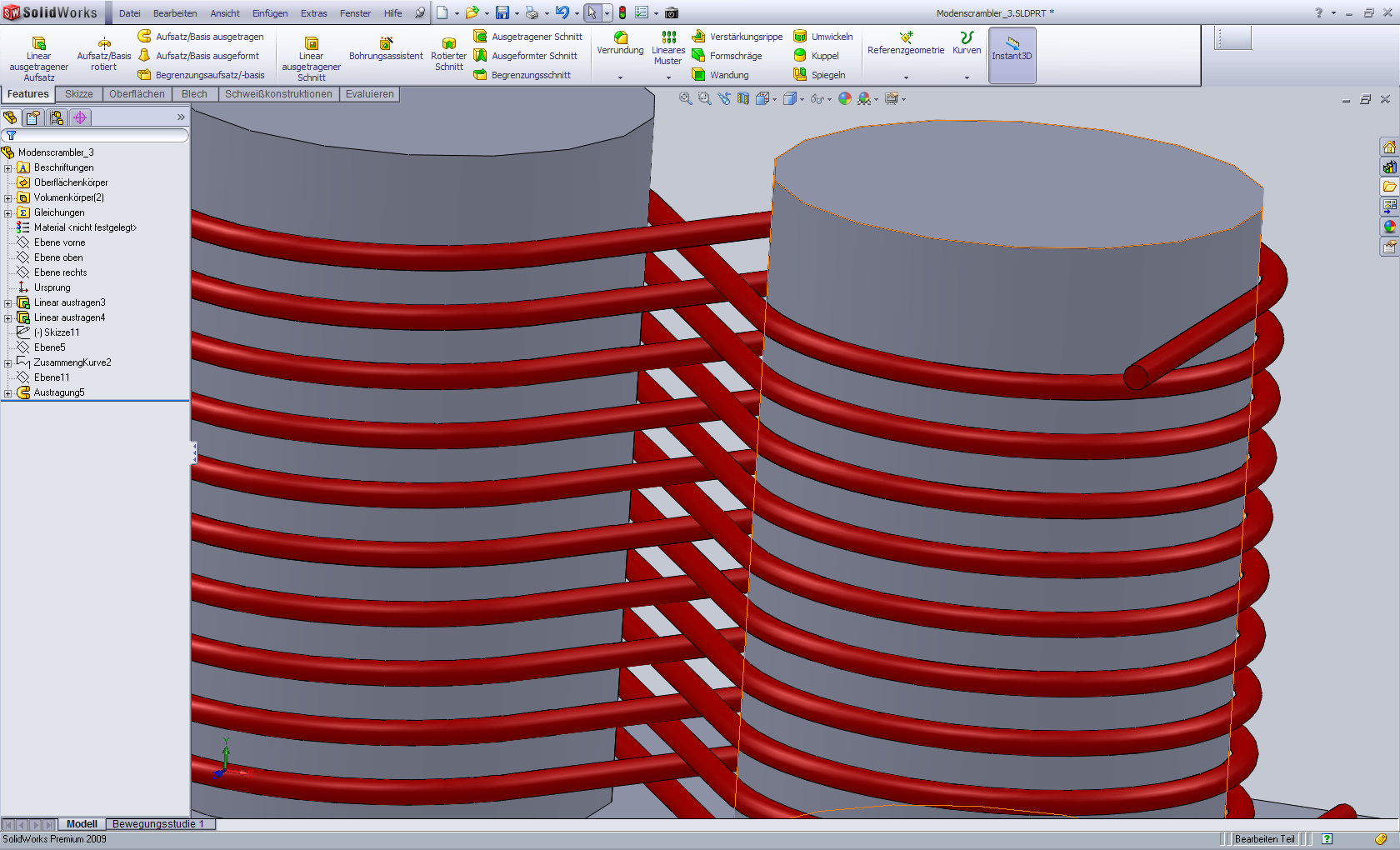
Task: Select the Verrundung fillet tool
Action: click(620, 37)
